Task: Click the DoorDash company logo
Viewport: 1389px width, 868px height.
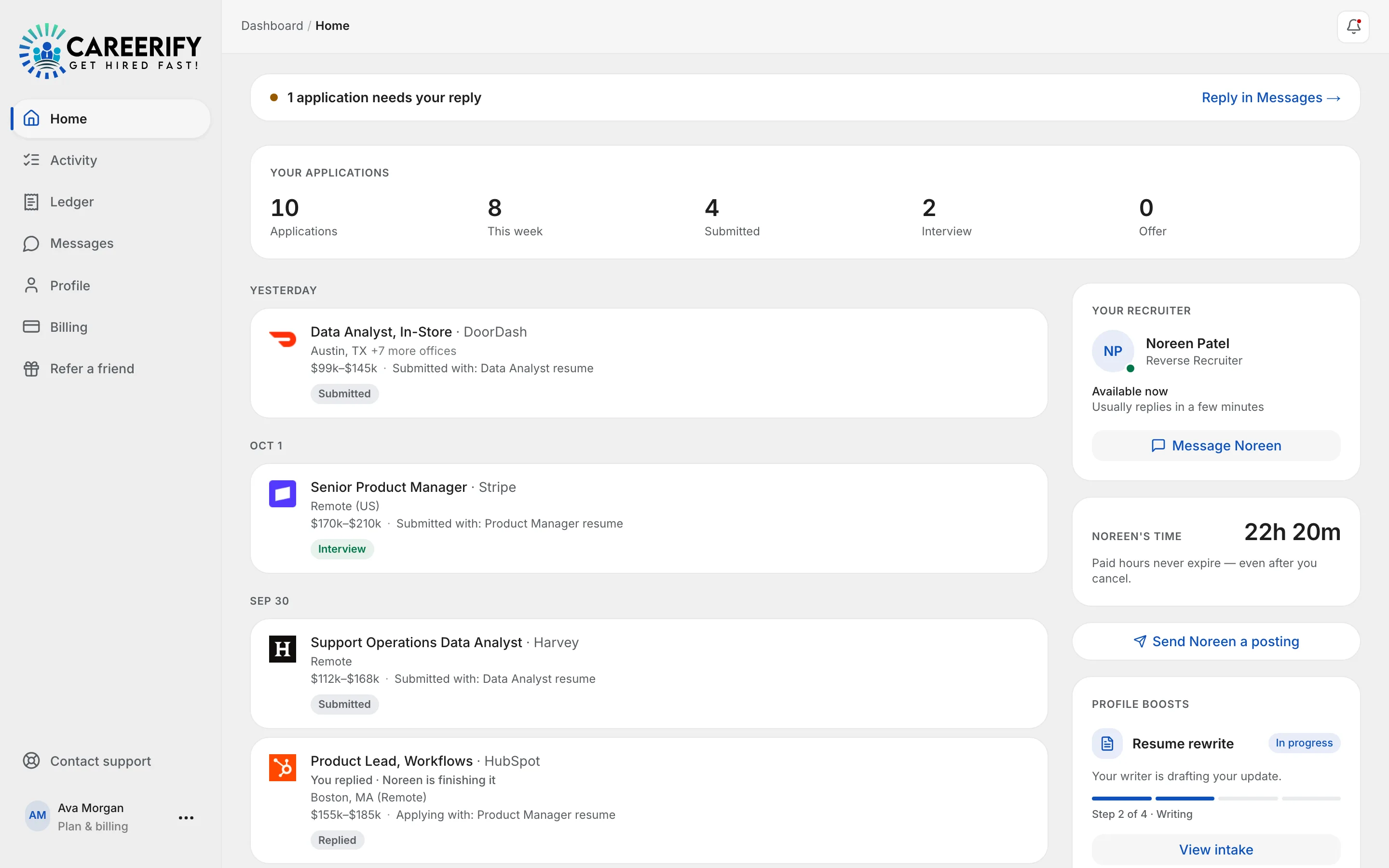Action: click(x=283, y=339)
